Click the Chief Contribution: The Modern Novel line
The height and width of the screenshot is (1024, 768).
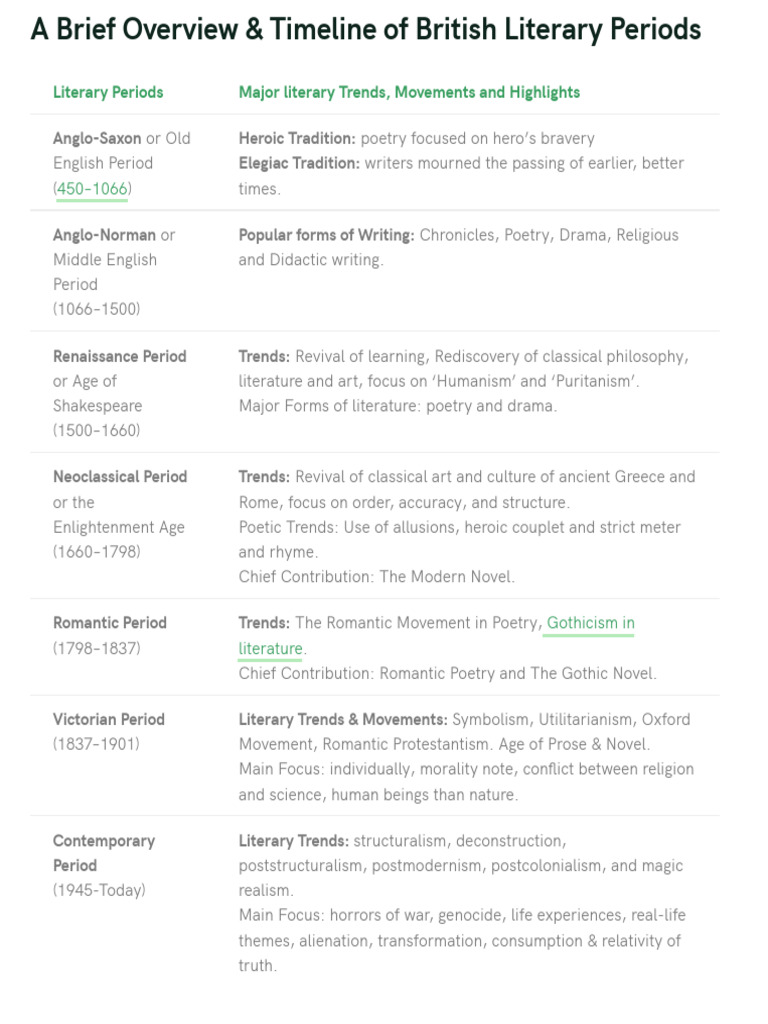click(377, 577)
